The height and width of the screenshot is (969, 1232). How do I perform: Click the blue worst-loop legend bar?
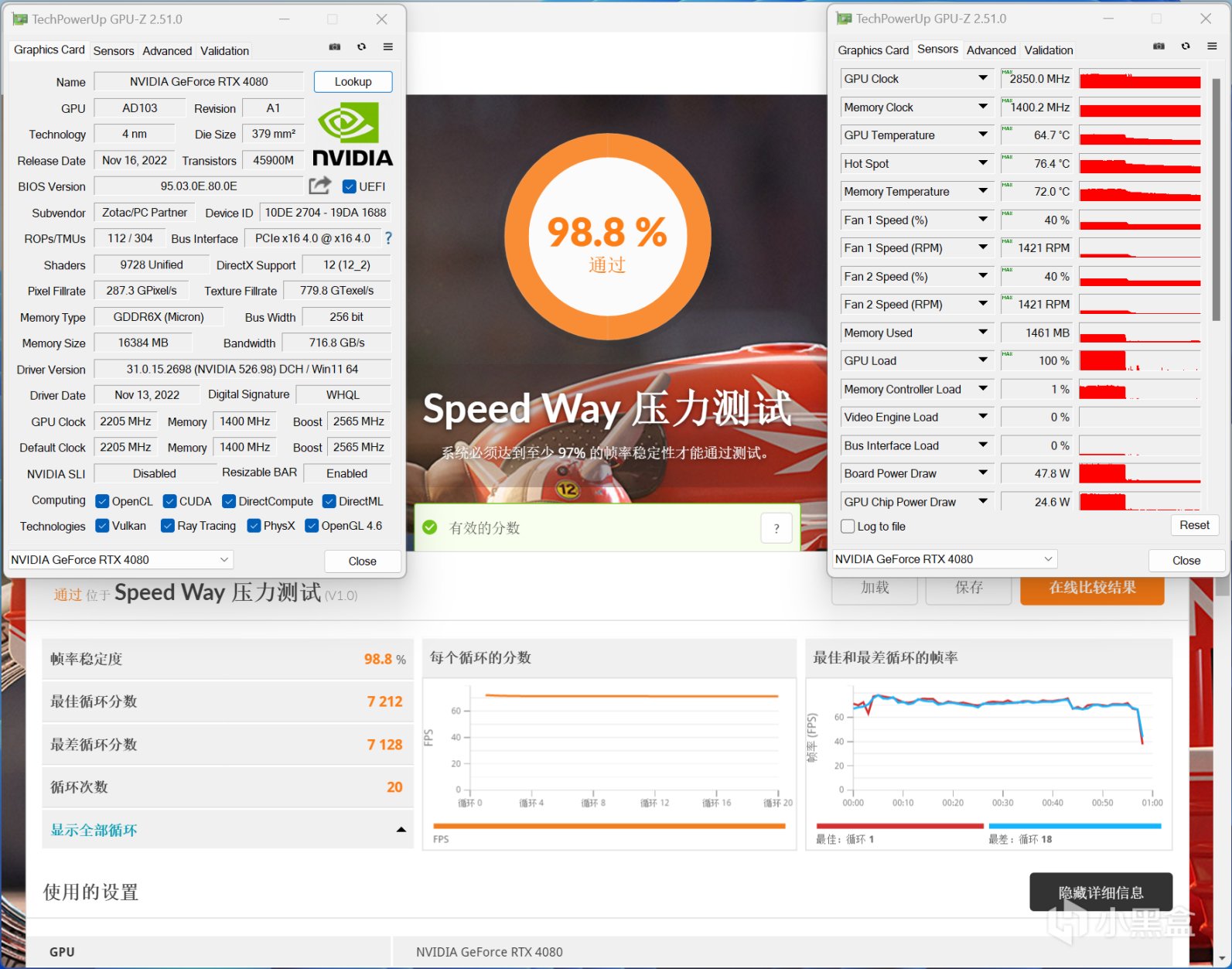click(x=1075, y=826)
